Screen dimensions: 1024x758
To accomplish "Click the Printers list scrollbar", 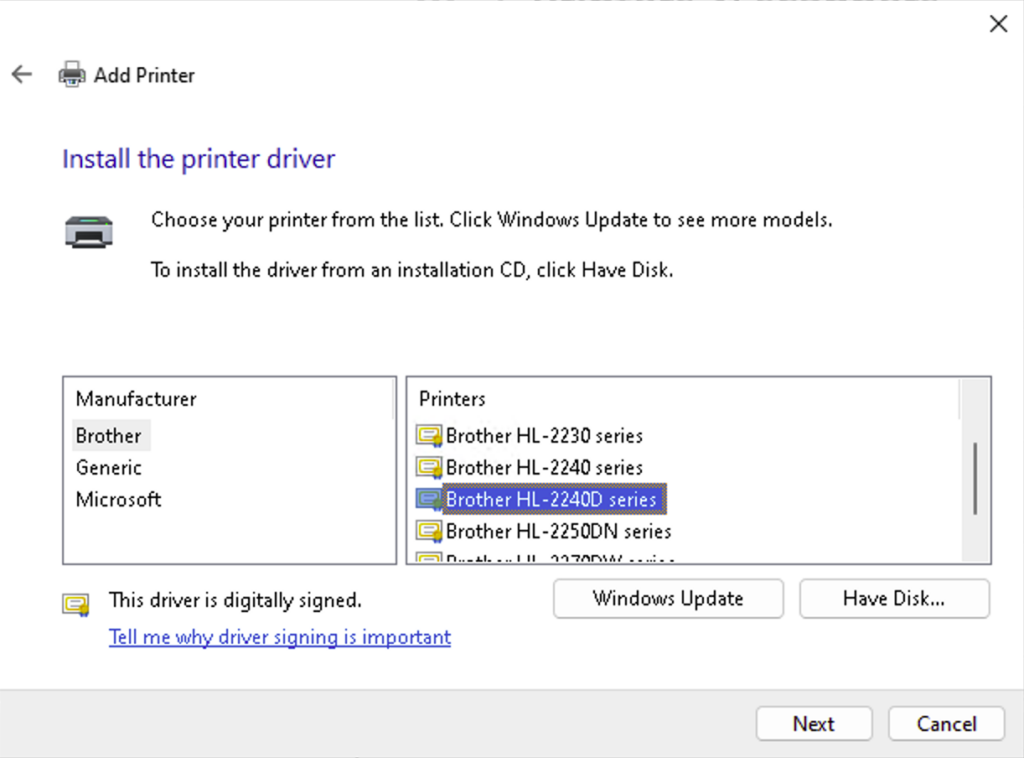I will (975, 480).
